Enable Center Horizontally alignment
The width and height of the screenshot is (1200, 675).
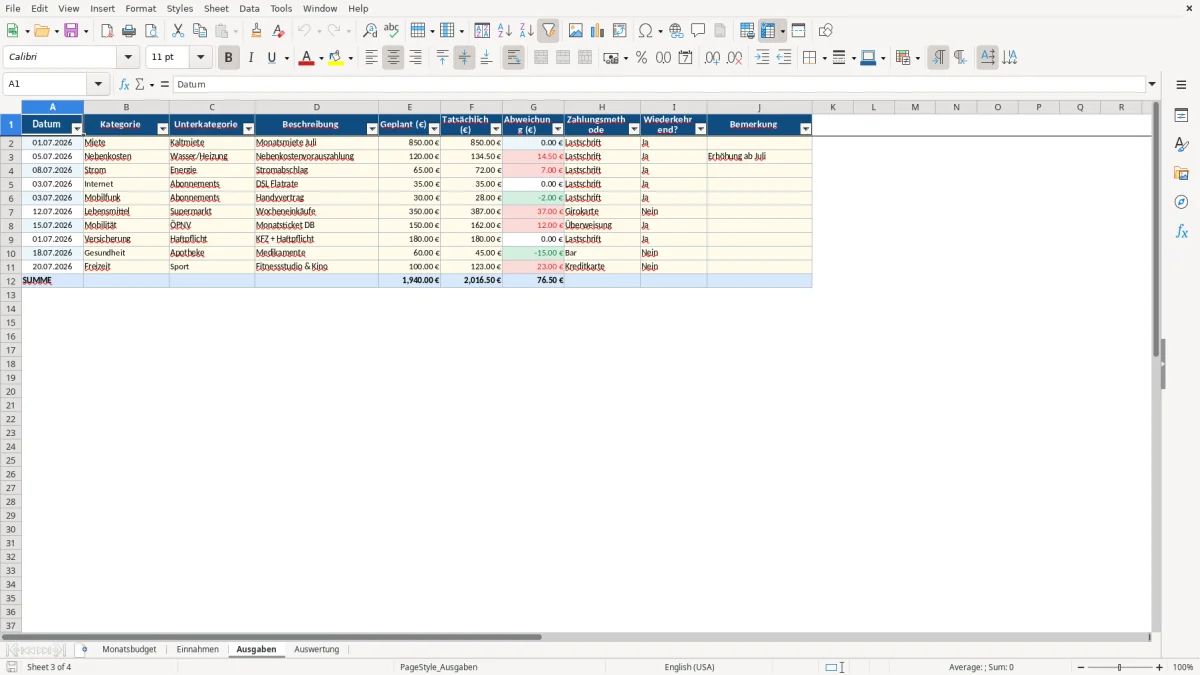click(393, 58)
